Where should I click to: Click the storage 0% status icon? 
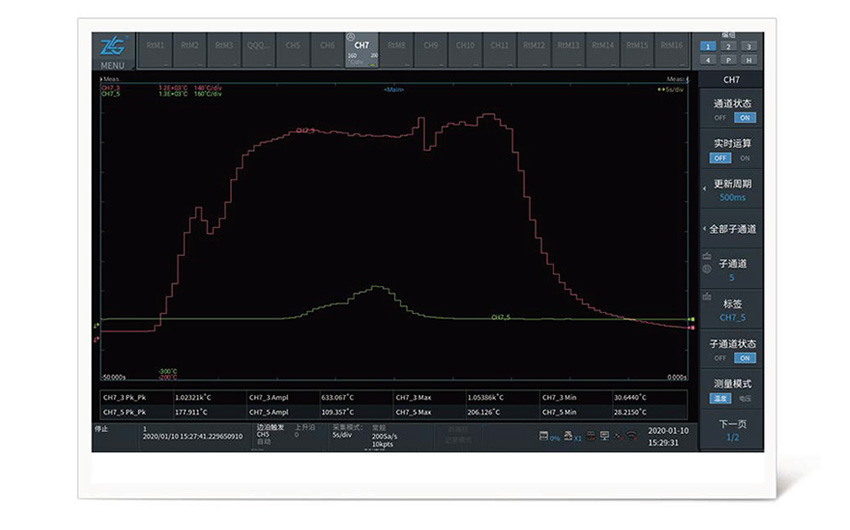(549, 436)
